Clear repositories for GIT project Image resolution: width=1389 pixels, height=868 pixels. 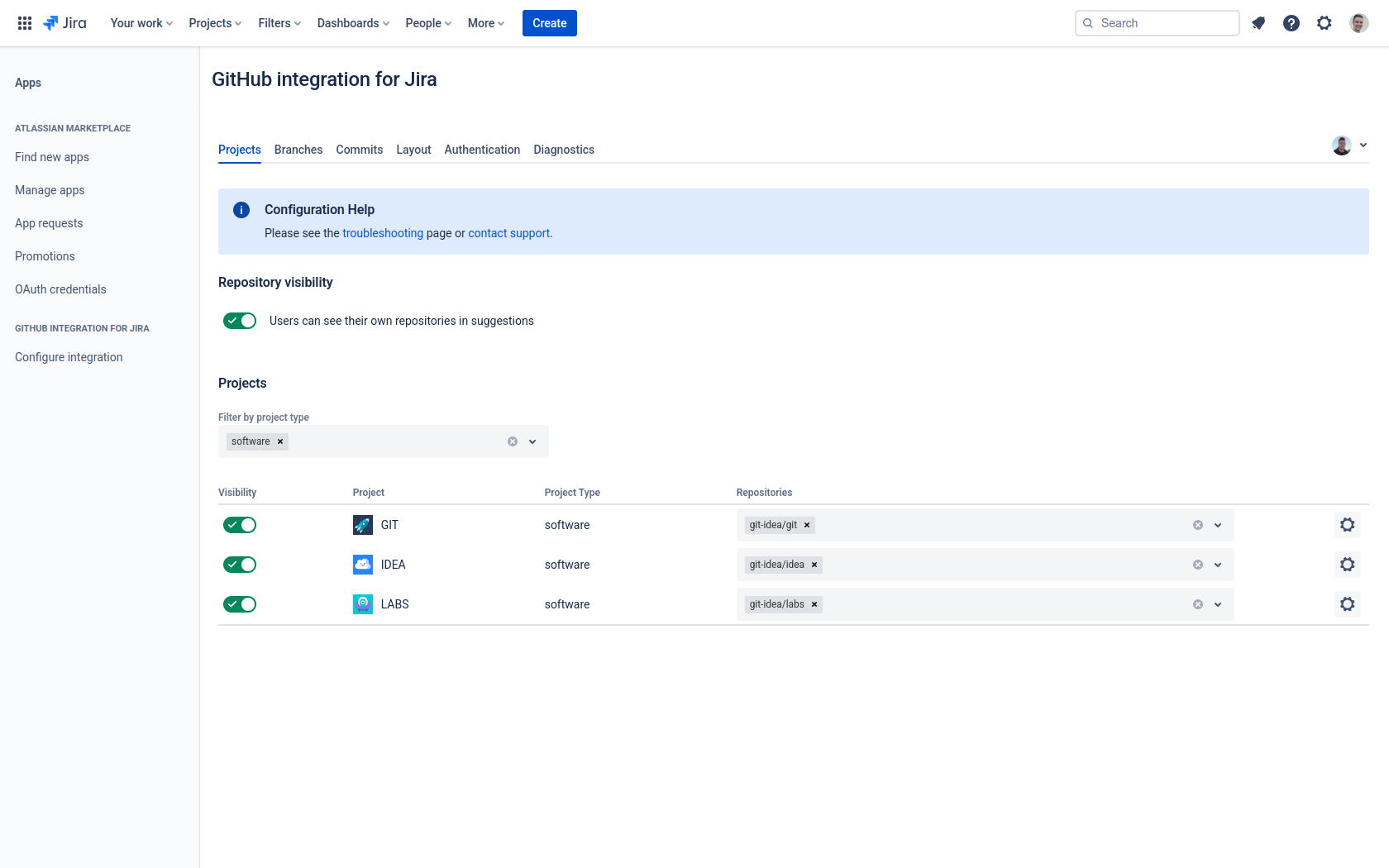click(1198, 525)
